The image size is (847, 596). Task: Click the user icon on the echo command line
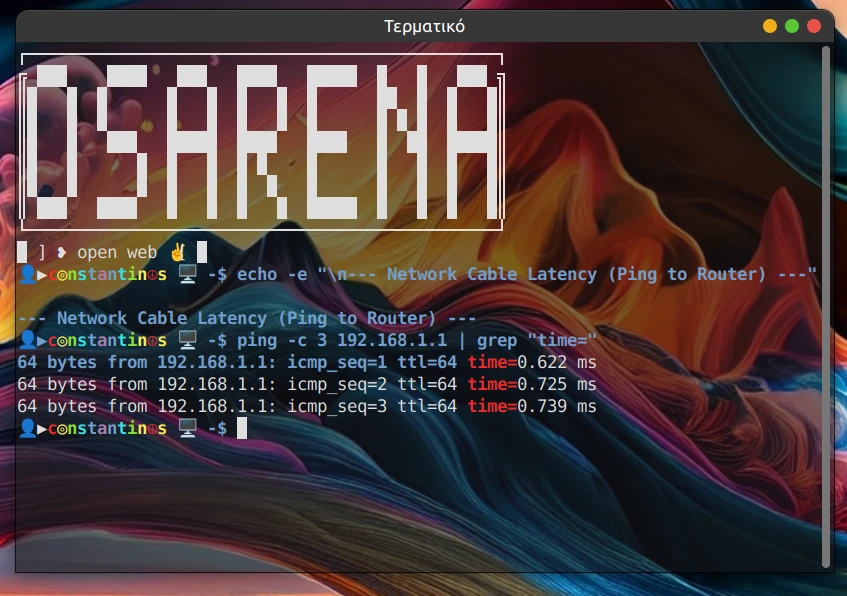(x=27, y=274)
